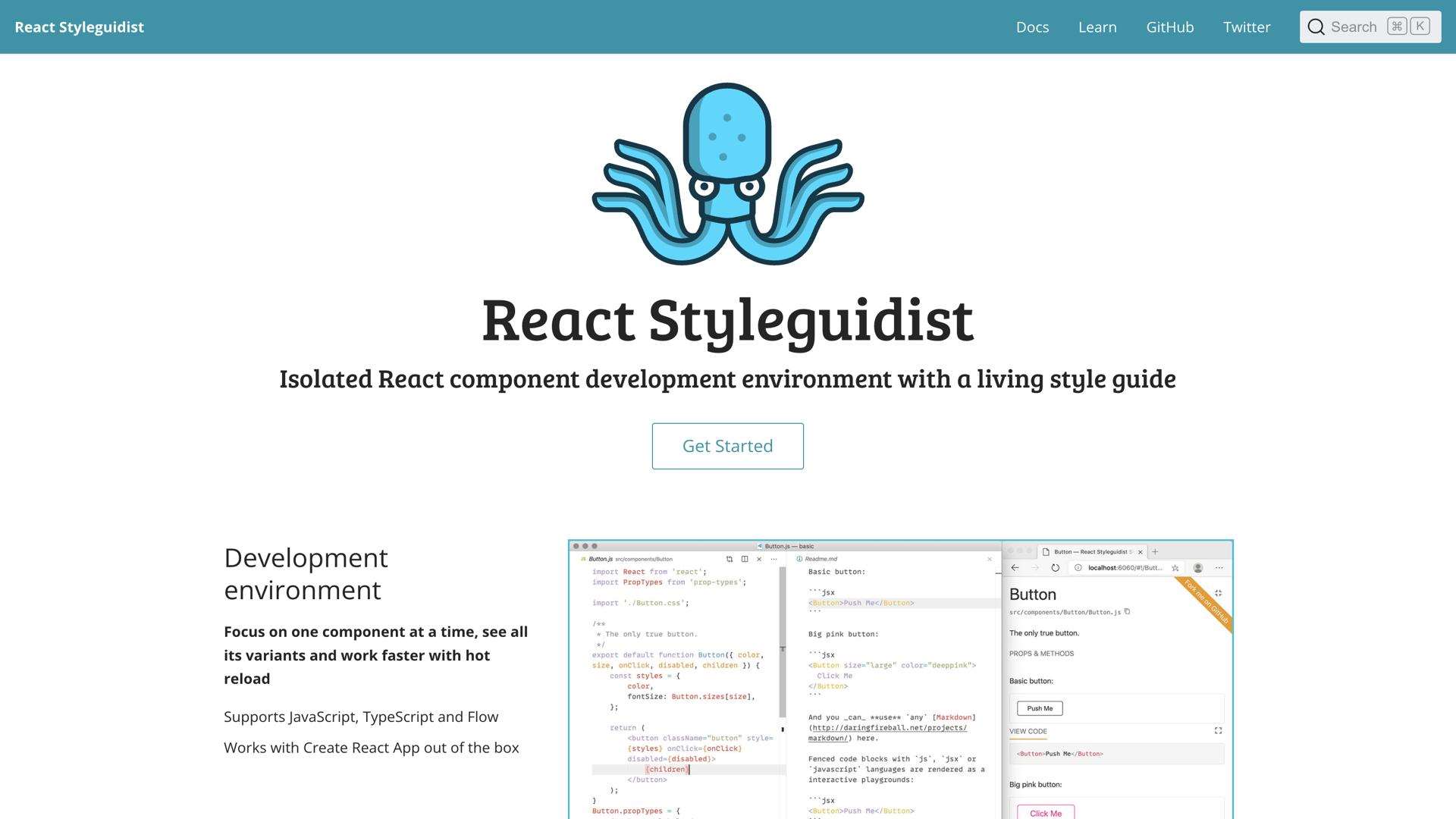Click the reload icon in the embedded browser

(1056, 567)
